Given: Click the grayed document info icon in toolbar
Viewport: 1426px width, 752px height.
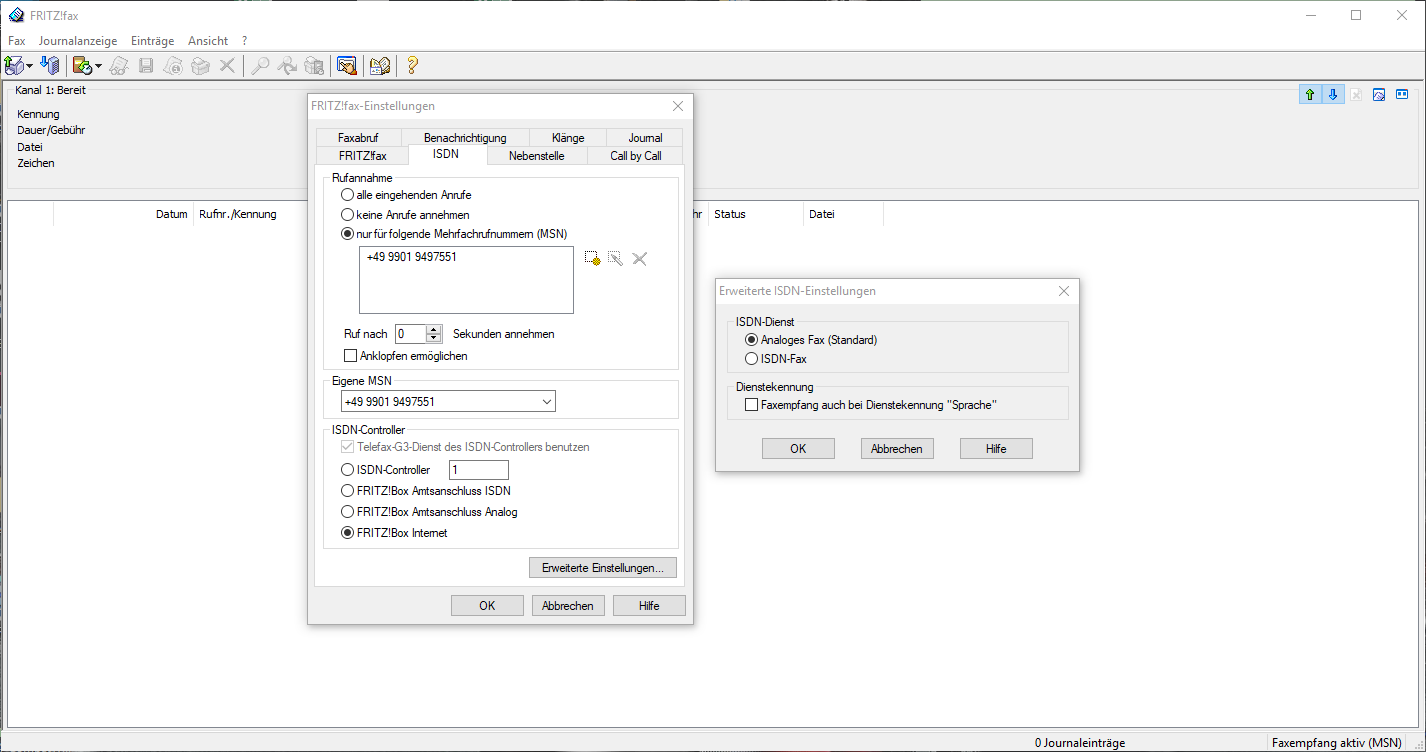Looking at the screenshot, I should coord(173,66).
